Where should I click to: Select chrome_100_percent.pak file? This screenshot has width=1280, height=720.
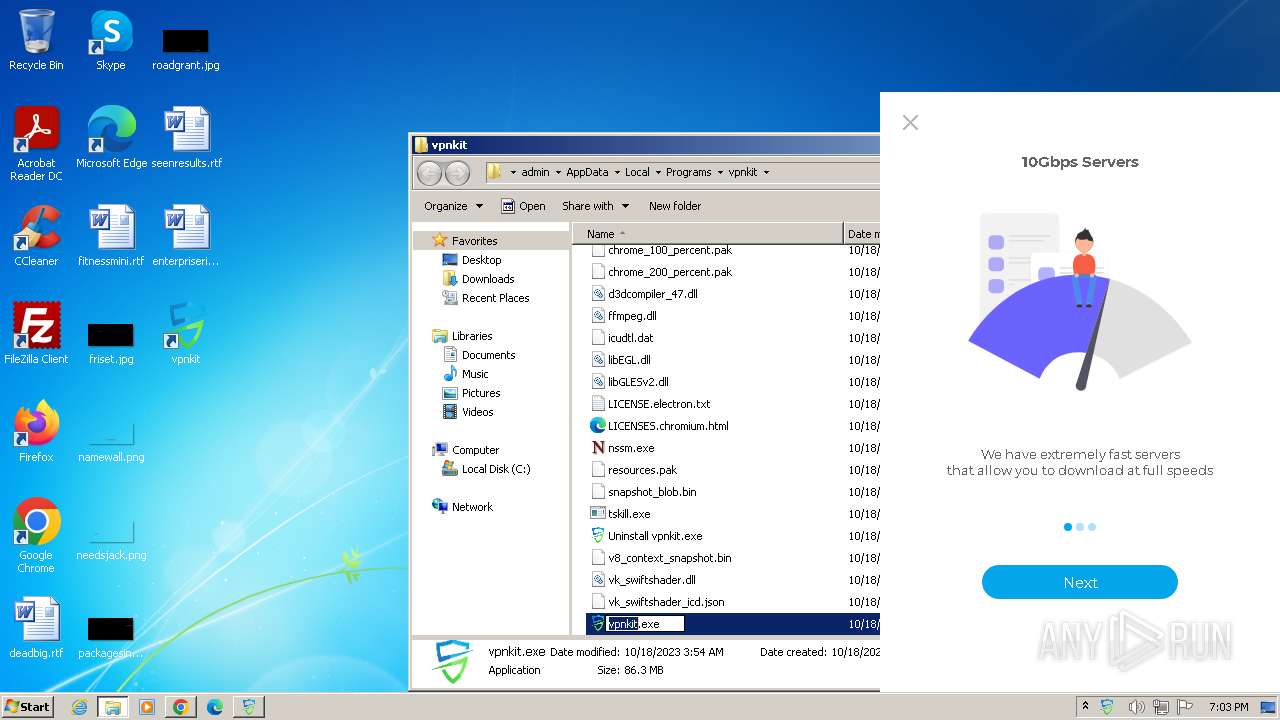(670, 250)
